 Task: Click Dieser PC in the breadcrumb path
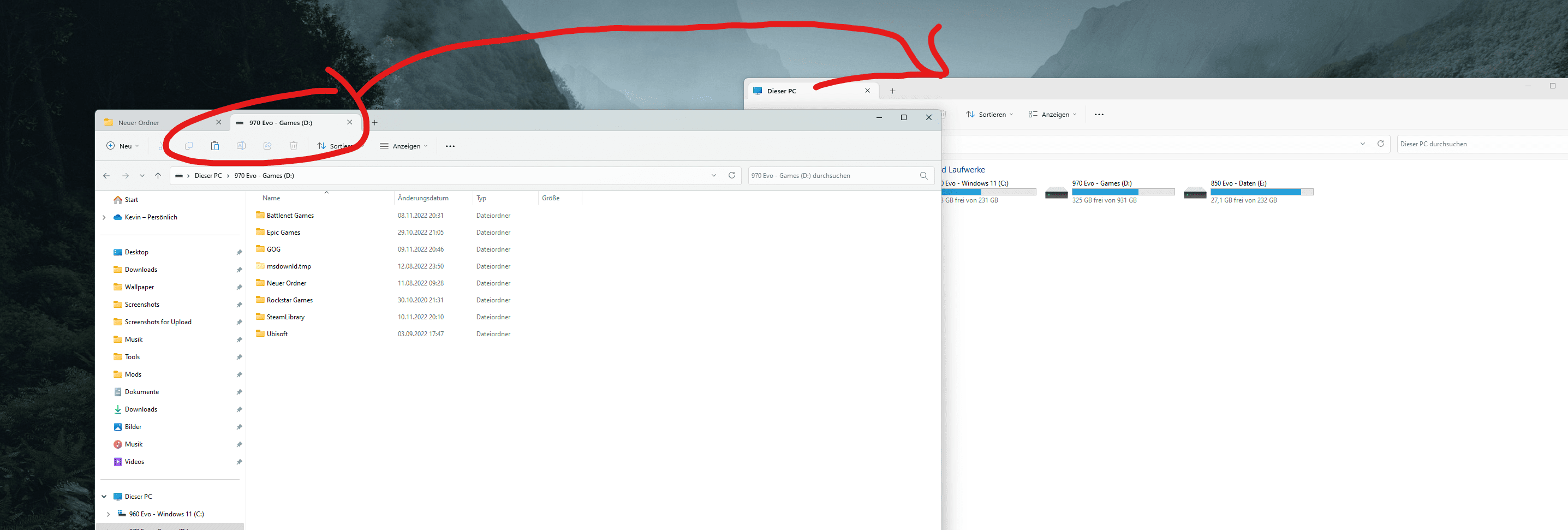point(208,176)
